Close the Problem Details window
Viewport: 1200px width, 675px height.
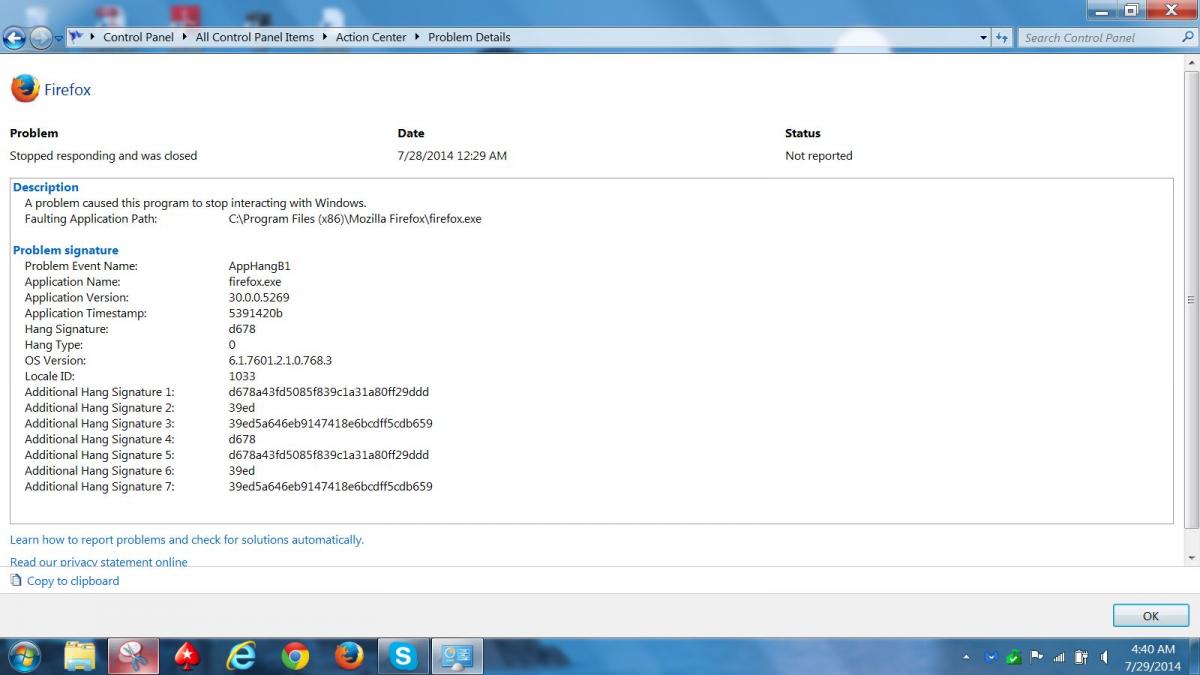(1170, 9)
